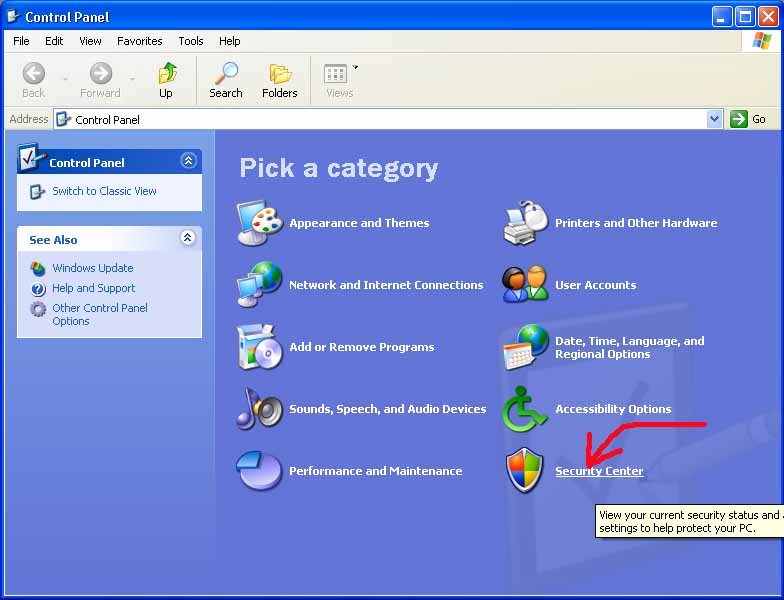This screenshot has height=600, width=784.
Task: Click Add or Remove Programs text
Action: (x=362, y=347)
